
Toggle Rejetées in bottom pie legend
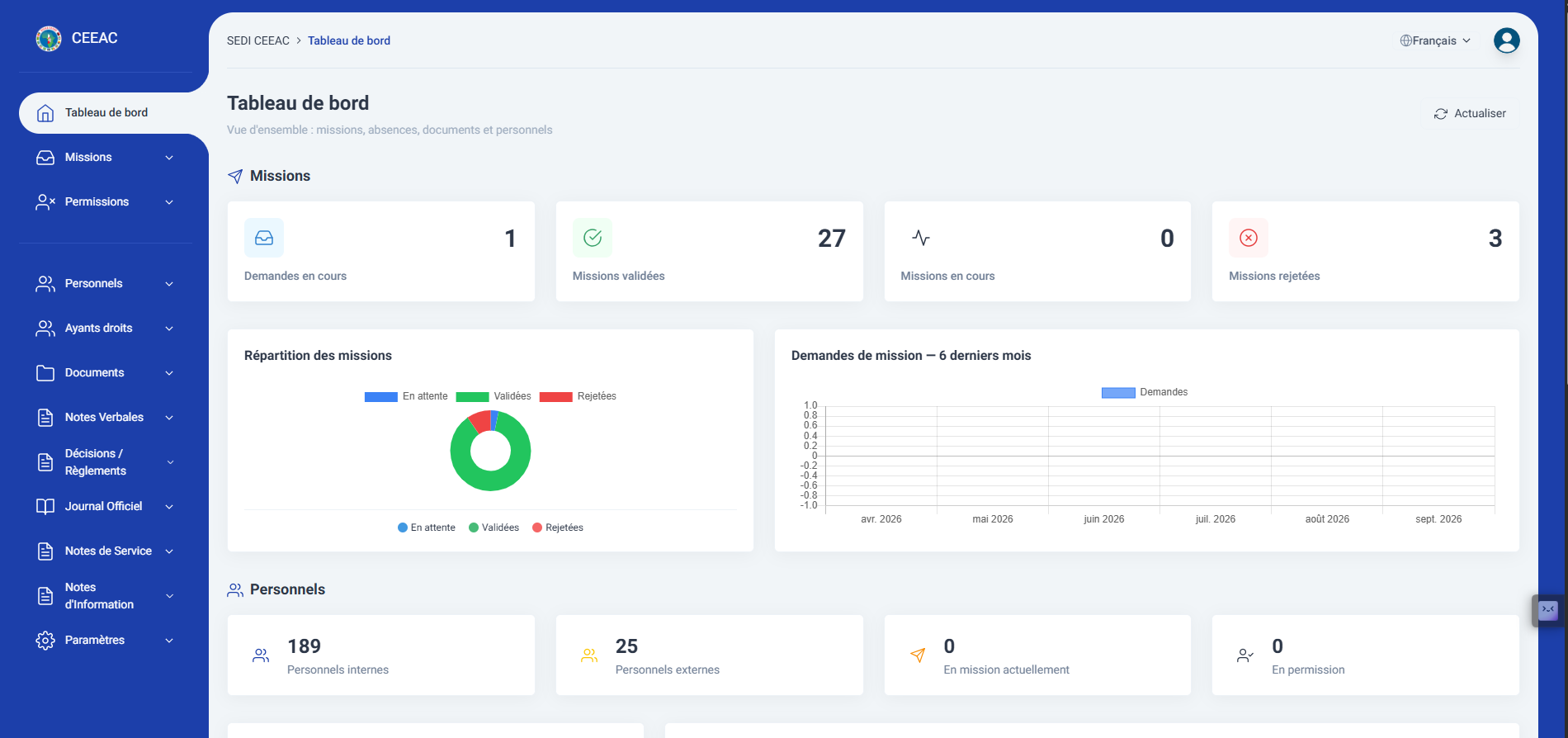(558, 527)
